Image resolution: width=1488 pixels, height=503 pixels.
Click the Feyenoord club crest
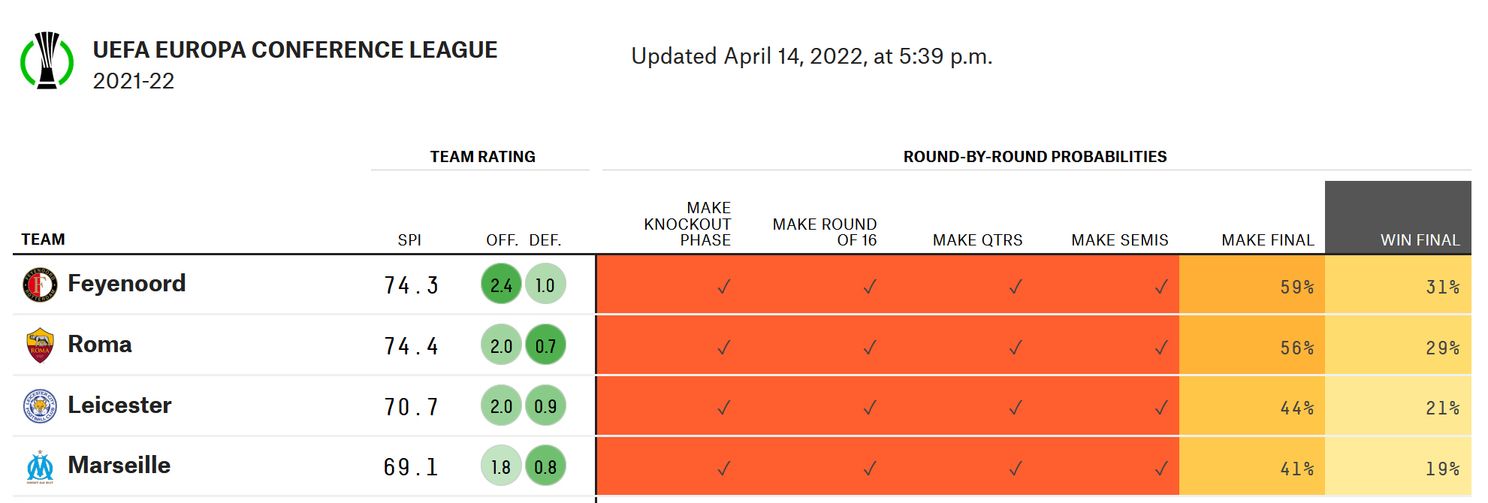point(39,286)
